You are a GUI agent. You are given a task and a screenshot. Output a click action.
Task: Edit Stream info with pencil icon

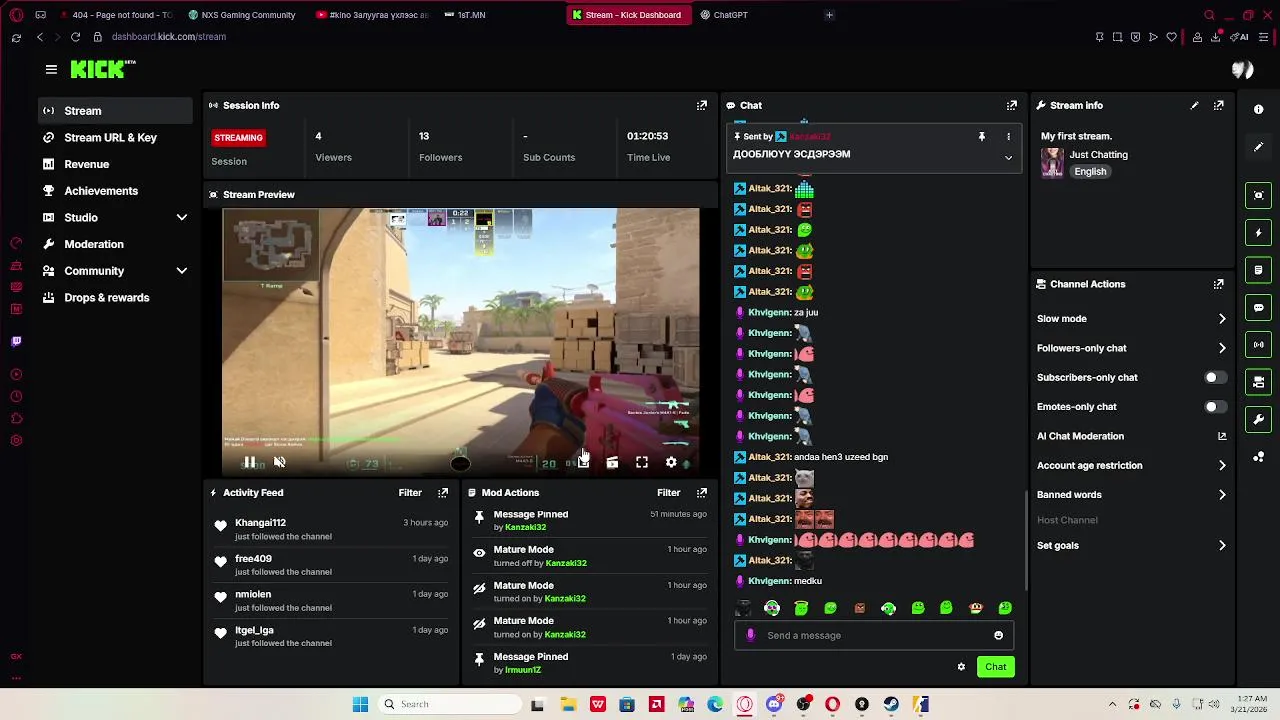1194,105
